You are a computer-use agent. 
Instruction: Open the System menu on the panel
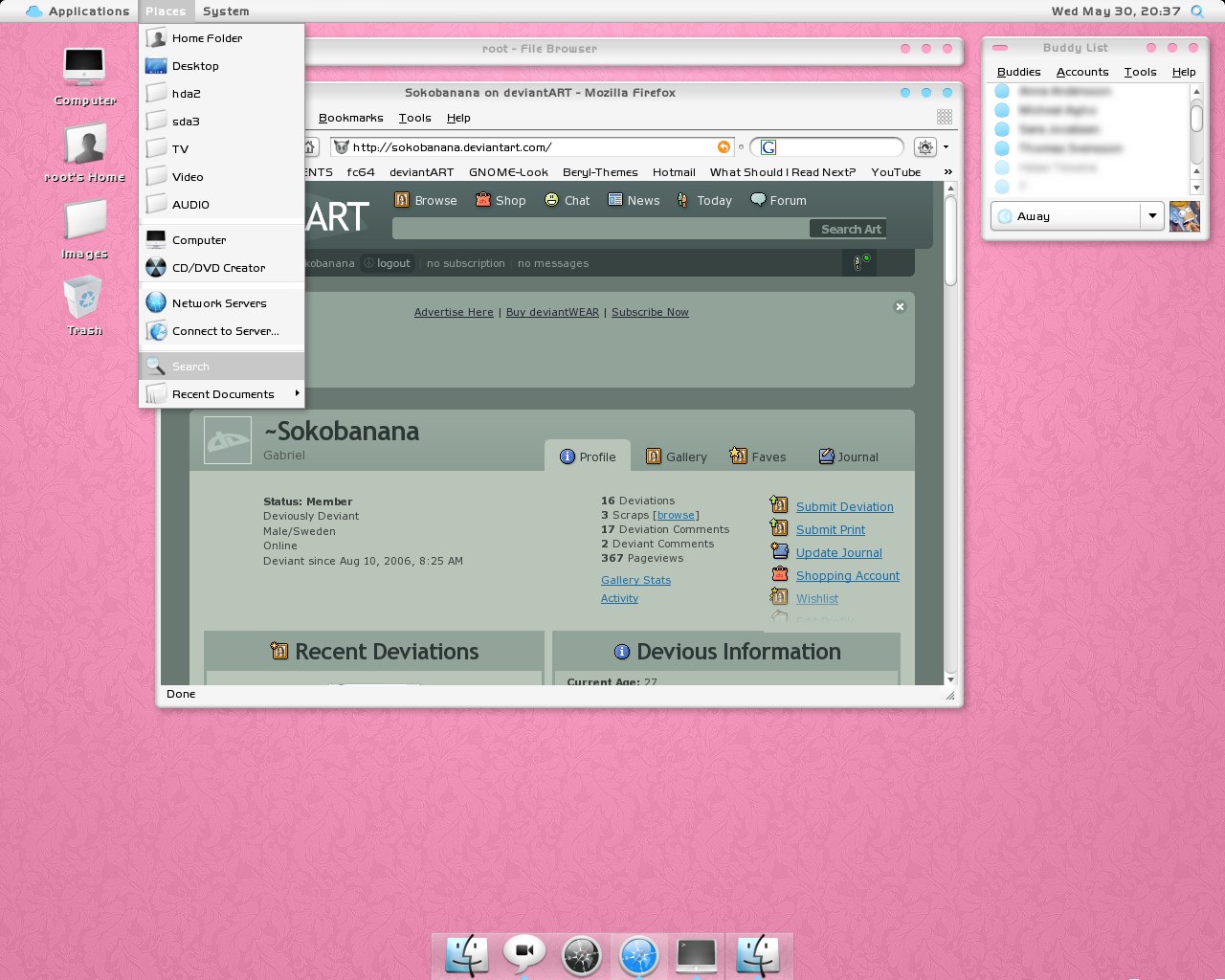(x=226, y=11)
